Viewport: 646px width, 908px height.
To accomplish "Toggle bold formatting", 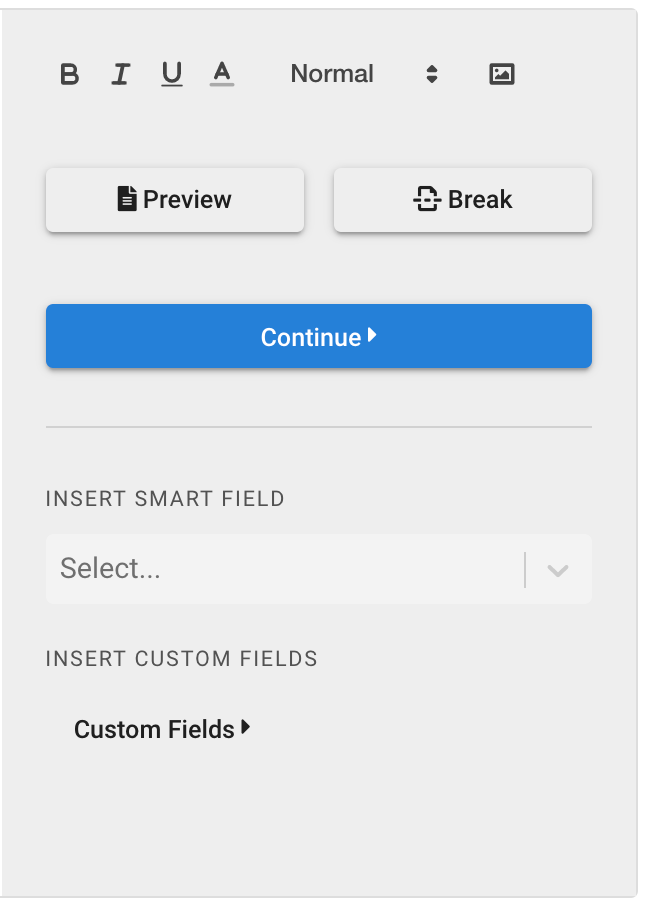I will 69,74.
